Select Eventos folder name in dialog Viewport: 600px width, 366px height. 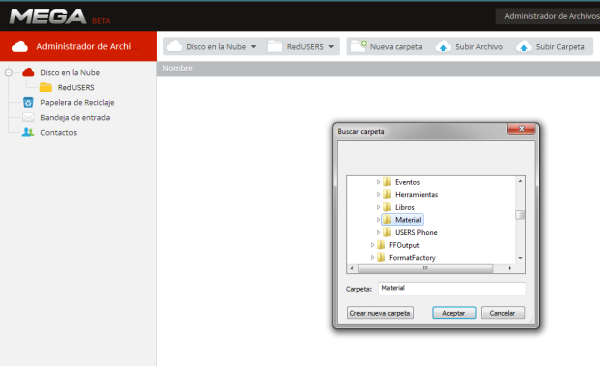[407, 182]
